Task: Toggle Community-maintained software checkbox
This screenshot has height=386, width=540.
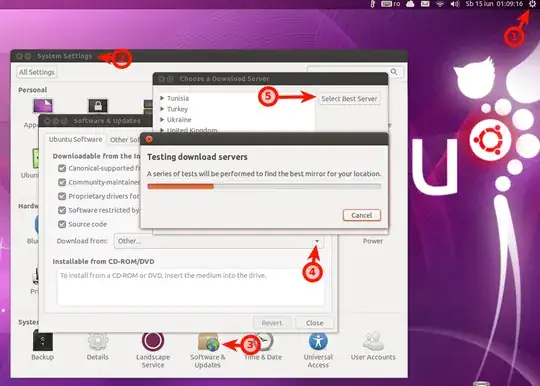Action: (x=62, y=182)
